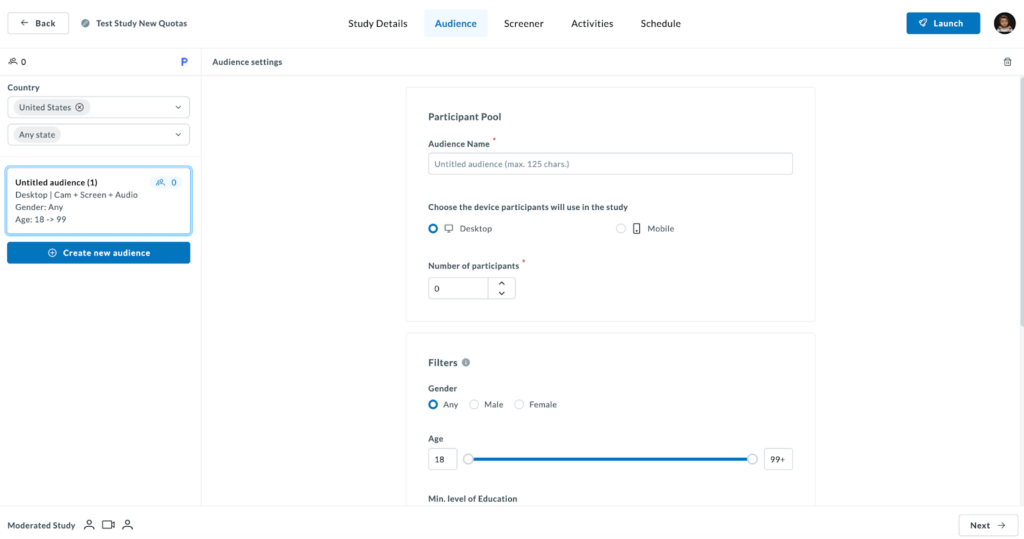The height and width of the screenshot is (539, 1024).
Task: Click the Audience Name input field
Action: point(610,164)
